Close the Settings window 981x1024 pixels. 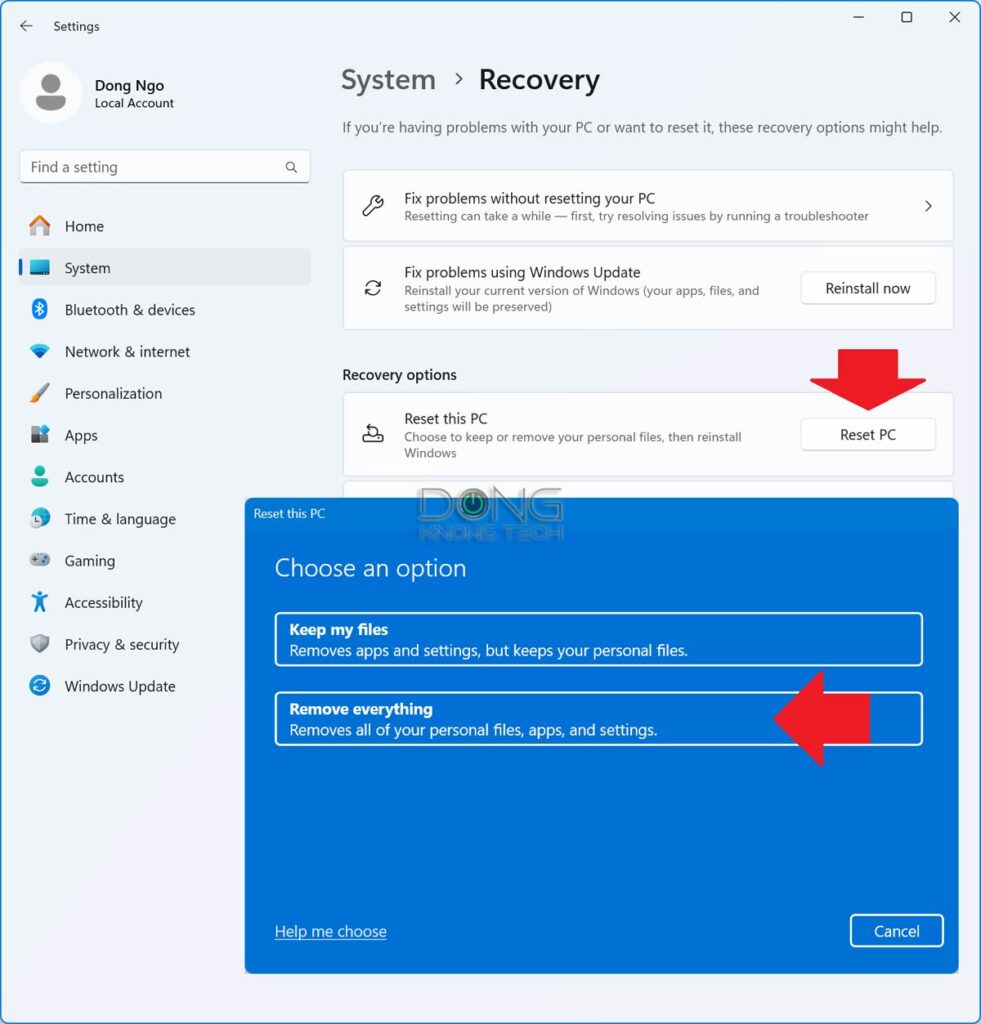point(954,18)
